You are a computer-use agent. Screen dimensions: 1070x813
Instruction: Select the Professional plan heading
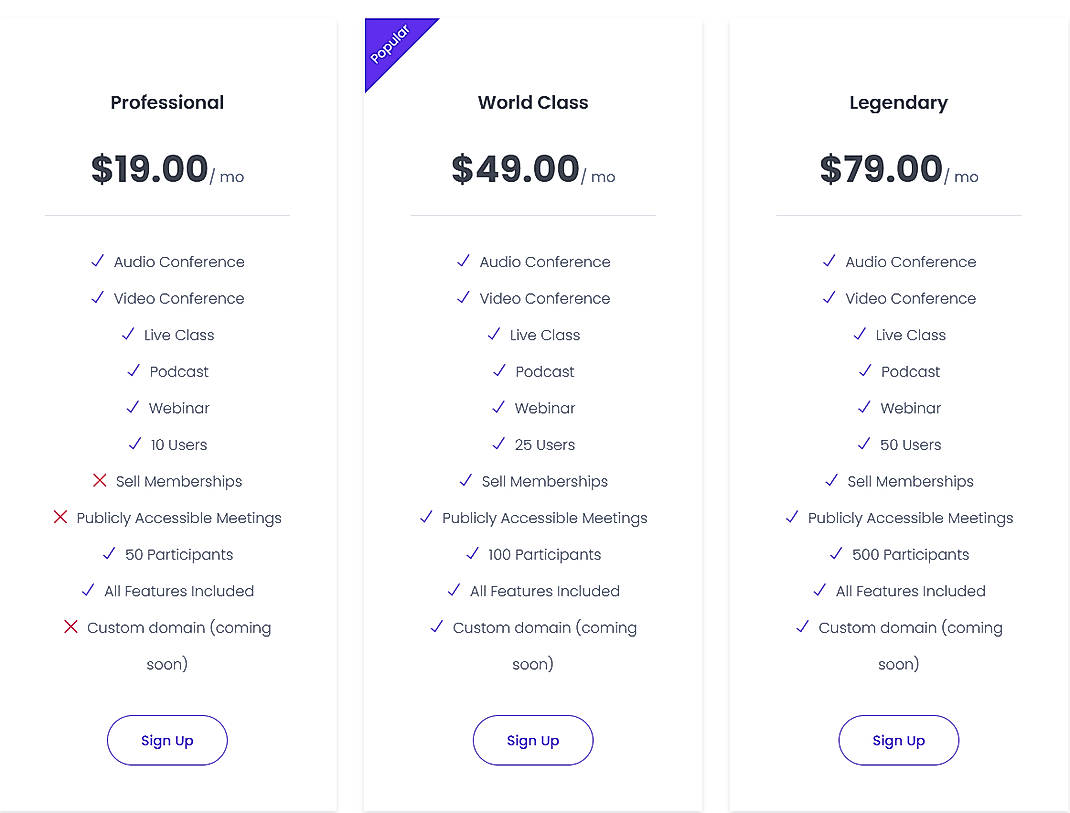[167, 103]
